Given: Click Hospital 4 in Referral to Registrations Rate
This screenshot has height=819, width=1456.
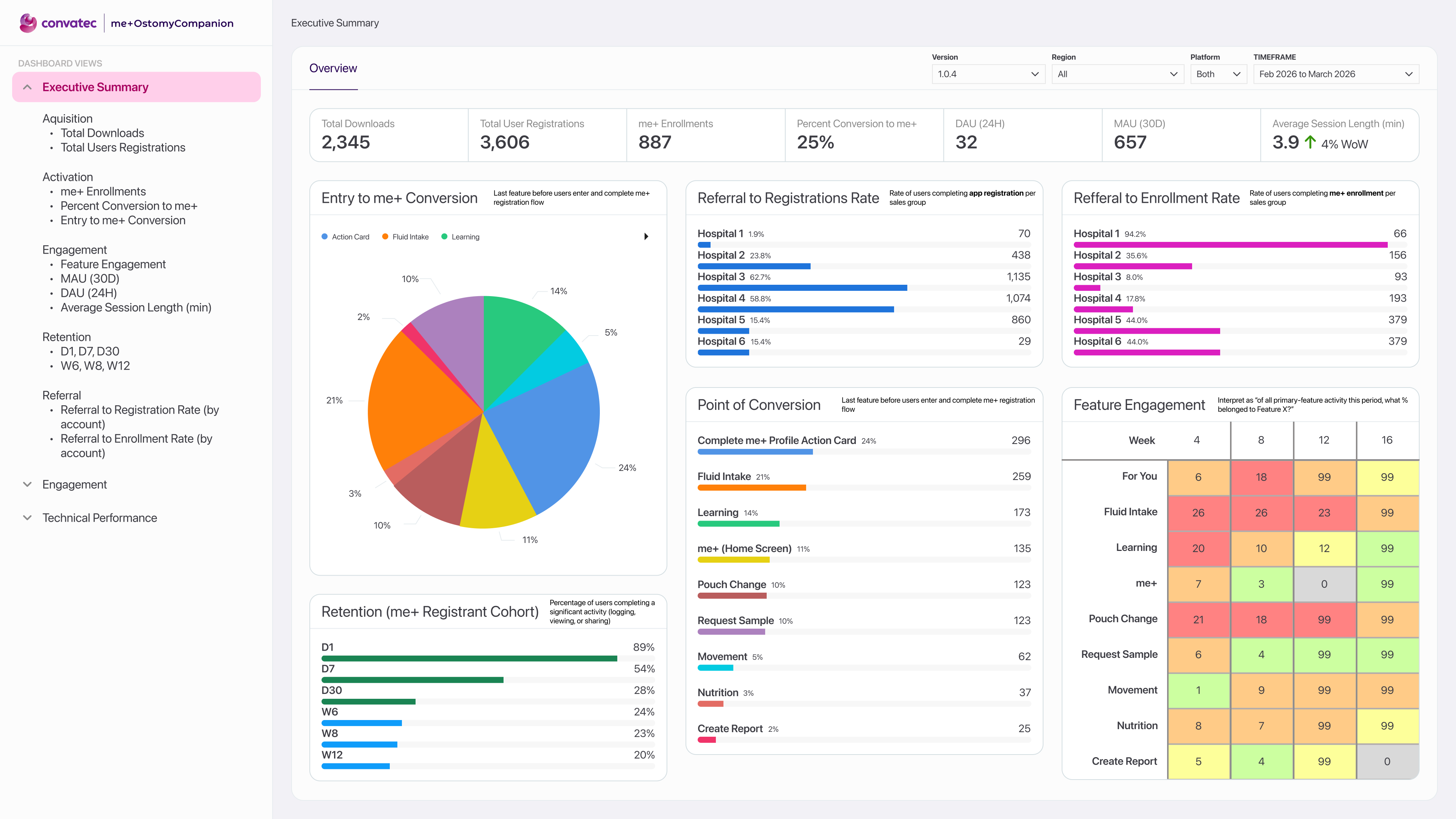Looking at the screenshot, I should click(x=864, y=302).
